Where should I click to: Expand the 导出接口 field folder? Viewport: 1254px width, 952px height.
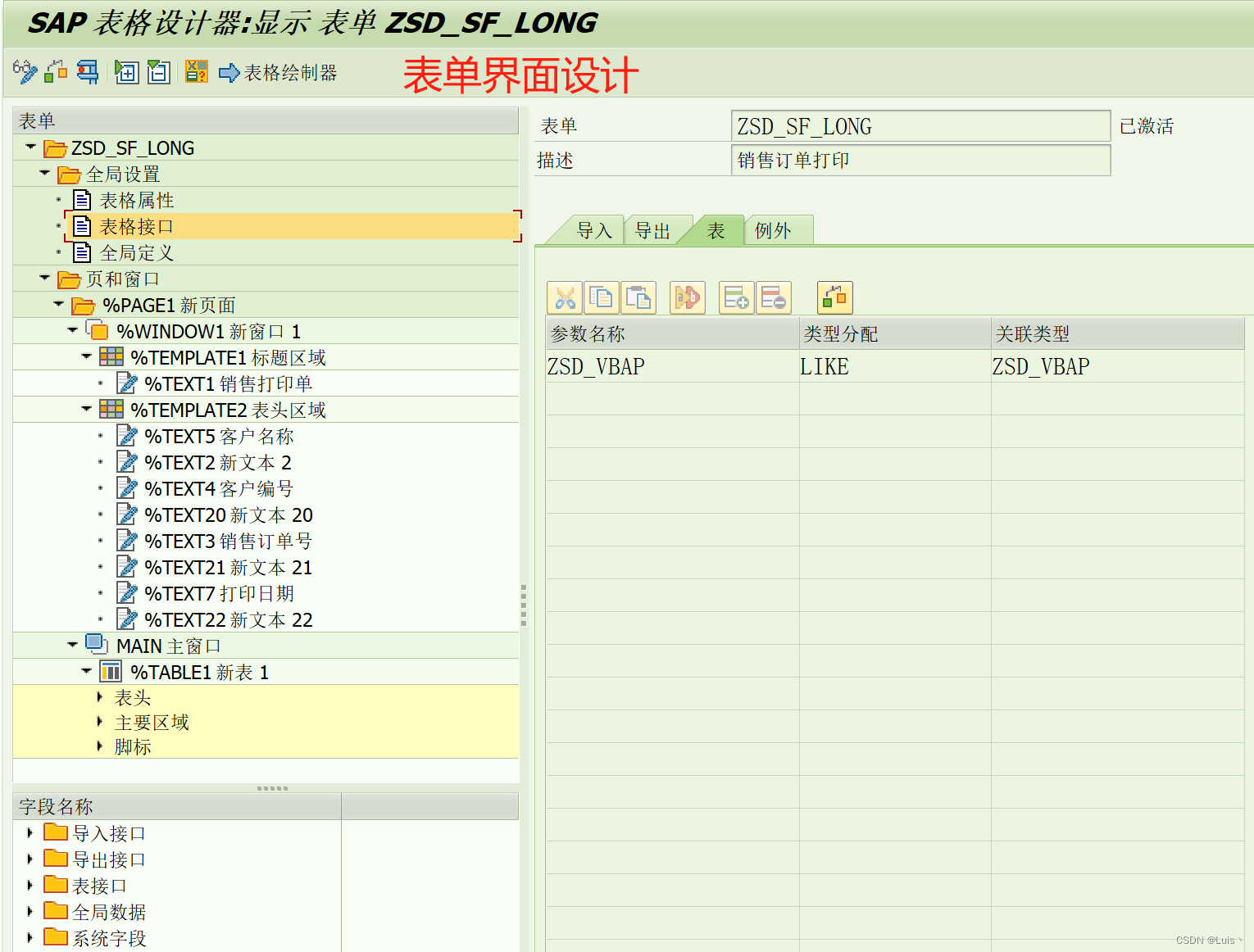coord(30,859)
